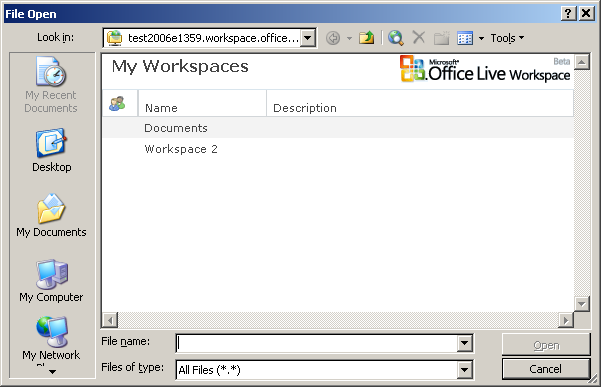This screenshot has width=601, height=387.
Task: Click vertical scrollbar up arrow
Action: tap(582, 62)
